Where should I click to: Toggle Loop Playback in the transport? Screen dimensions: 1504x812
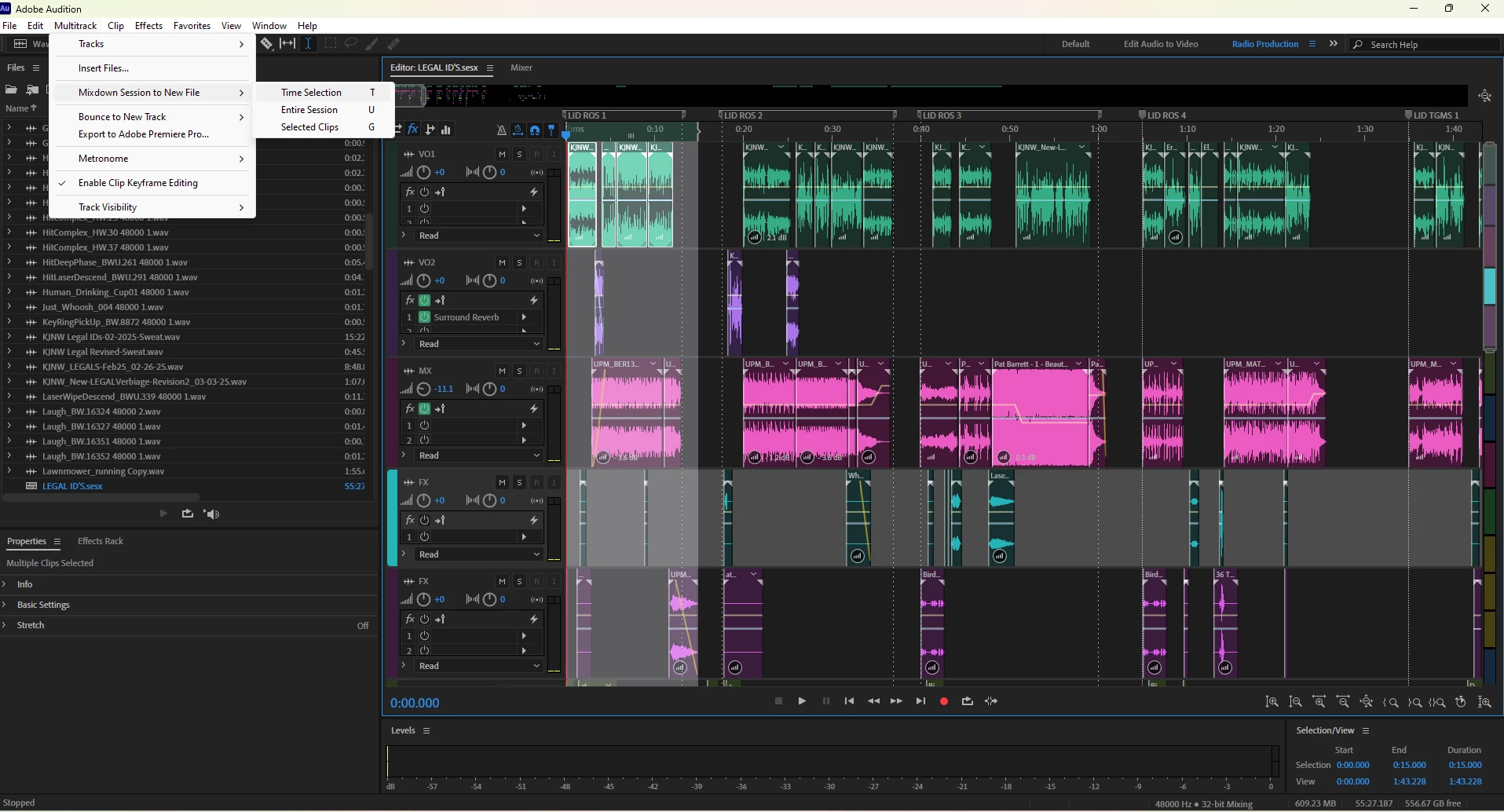click(968, 701)
